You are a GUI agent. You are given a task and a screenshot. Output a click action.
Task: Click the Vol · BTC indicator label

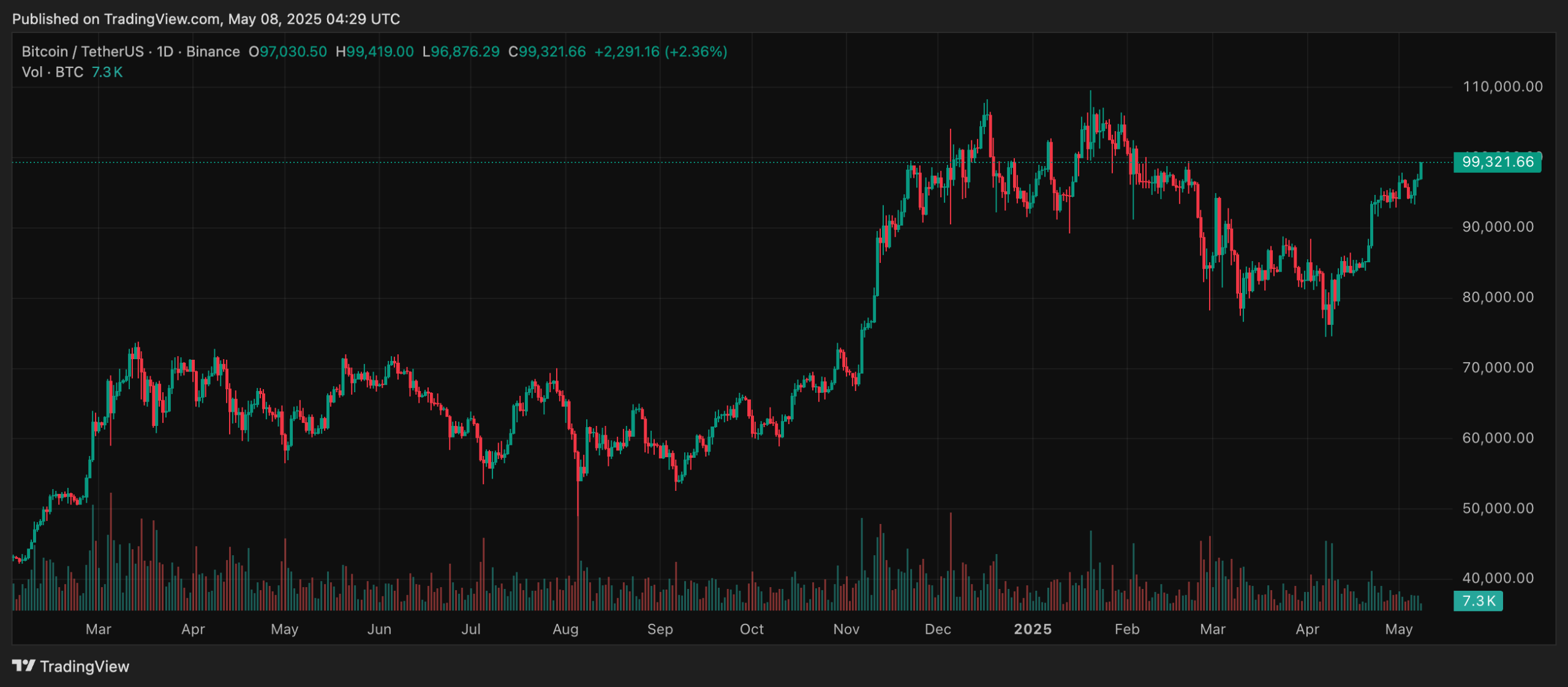click(53, 72)
